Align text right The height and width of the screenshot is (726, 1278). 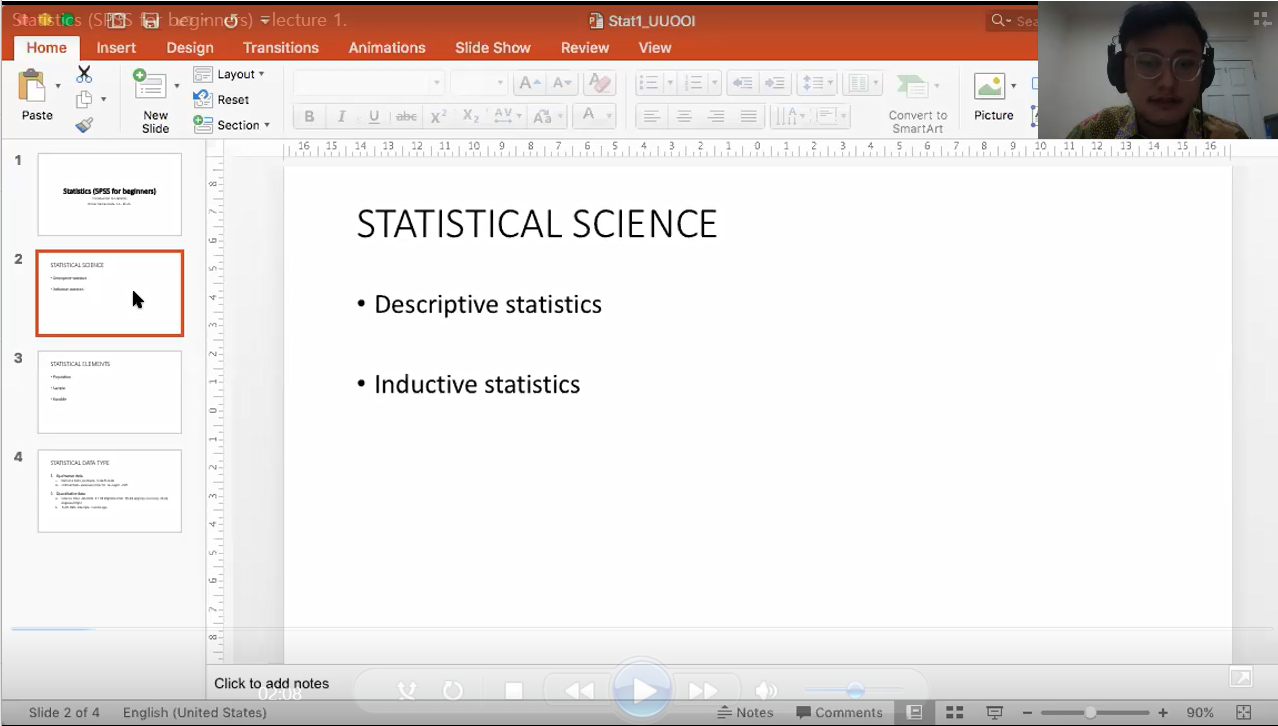pos(716,116)
